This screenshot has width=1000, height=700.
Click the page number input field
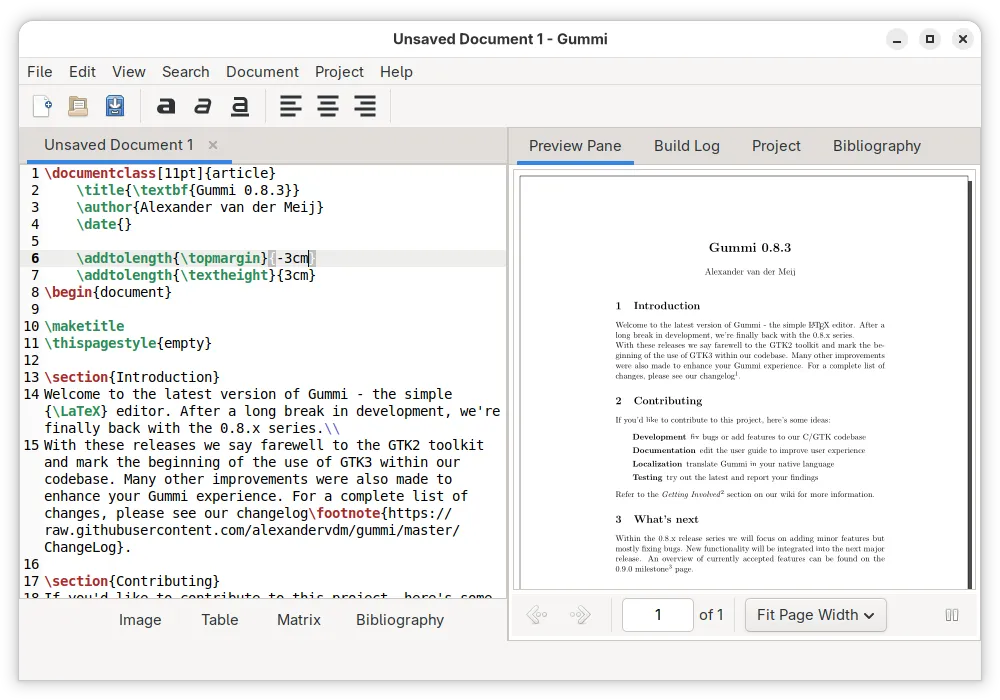(658, 615)
